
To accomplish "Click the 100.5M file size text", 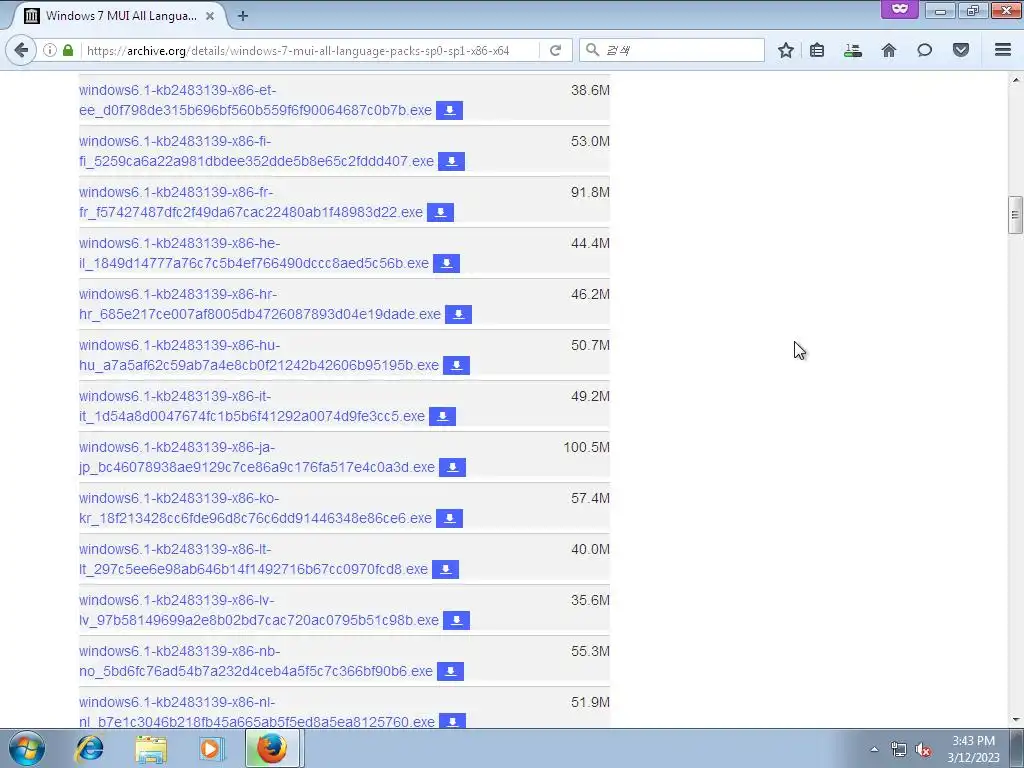I will tap(586, 447).
